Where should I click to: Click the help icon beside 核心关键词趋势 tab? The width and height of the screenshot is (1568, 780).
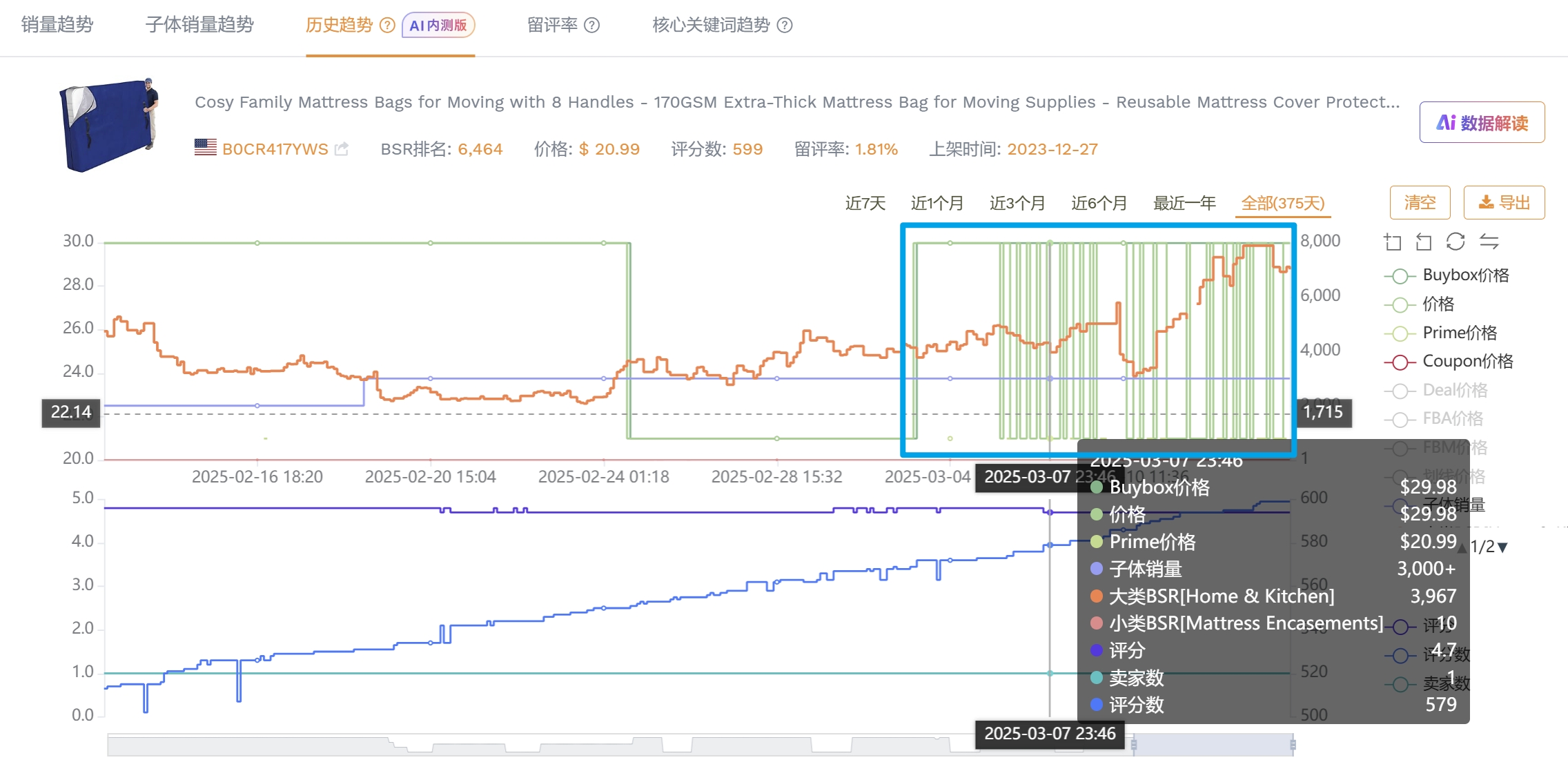(785, 26)
